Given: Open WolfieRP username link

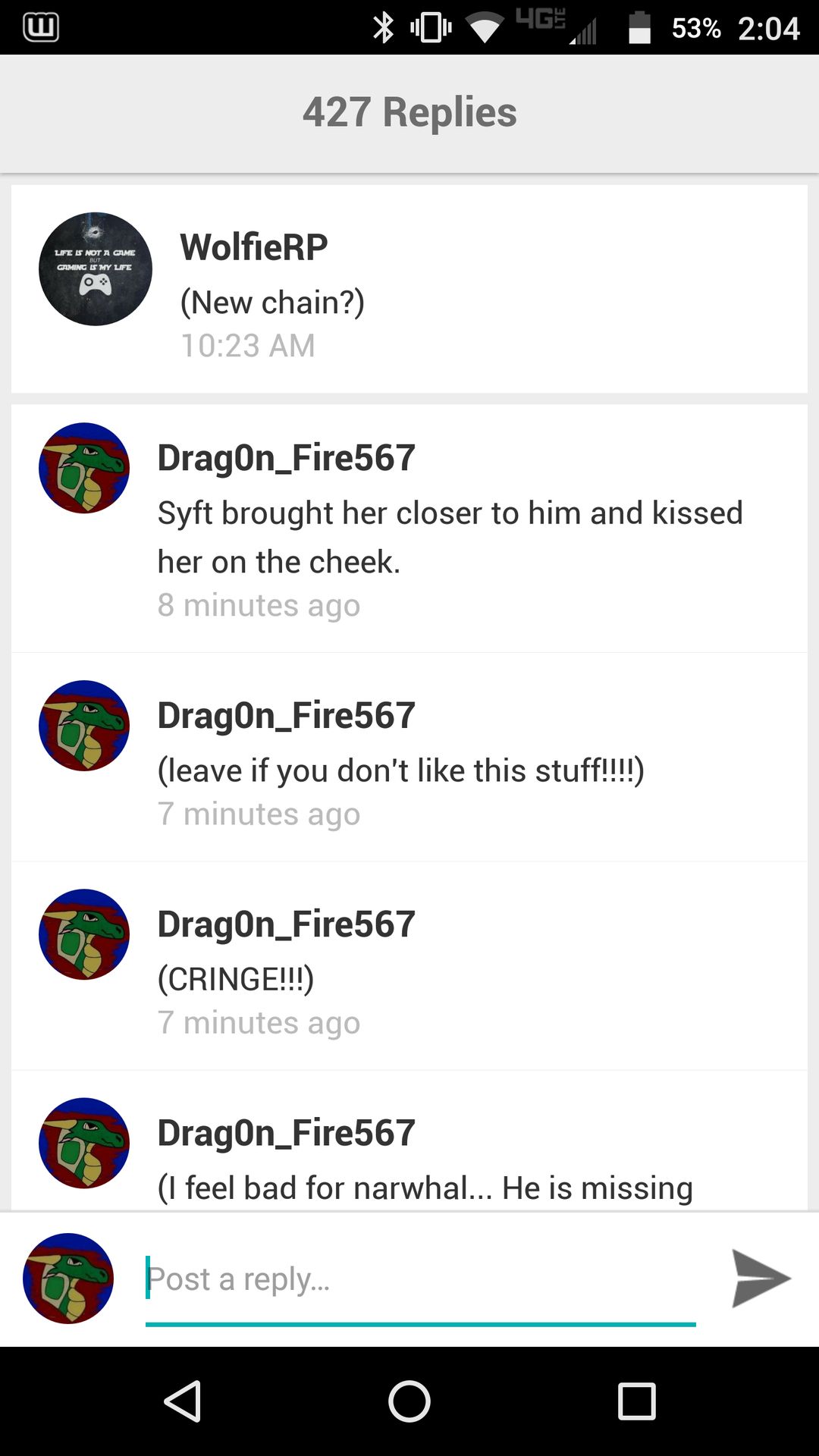Looking at the screenshot, I should click(254, 247).
